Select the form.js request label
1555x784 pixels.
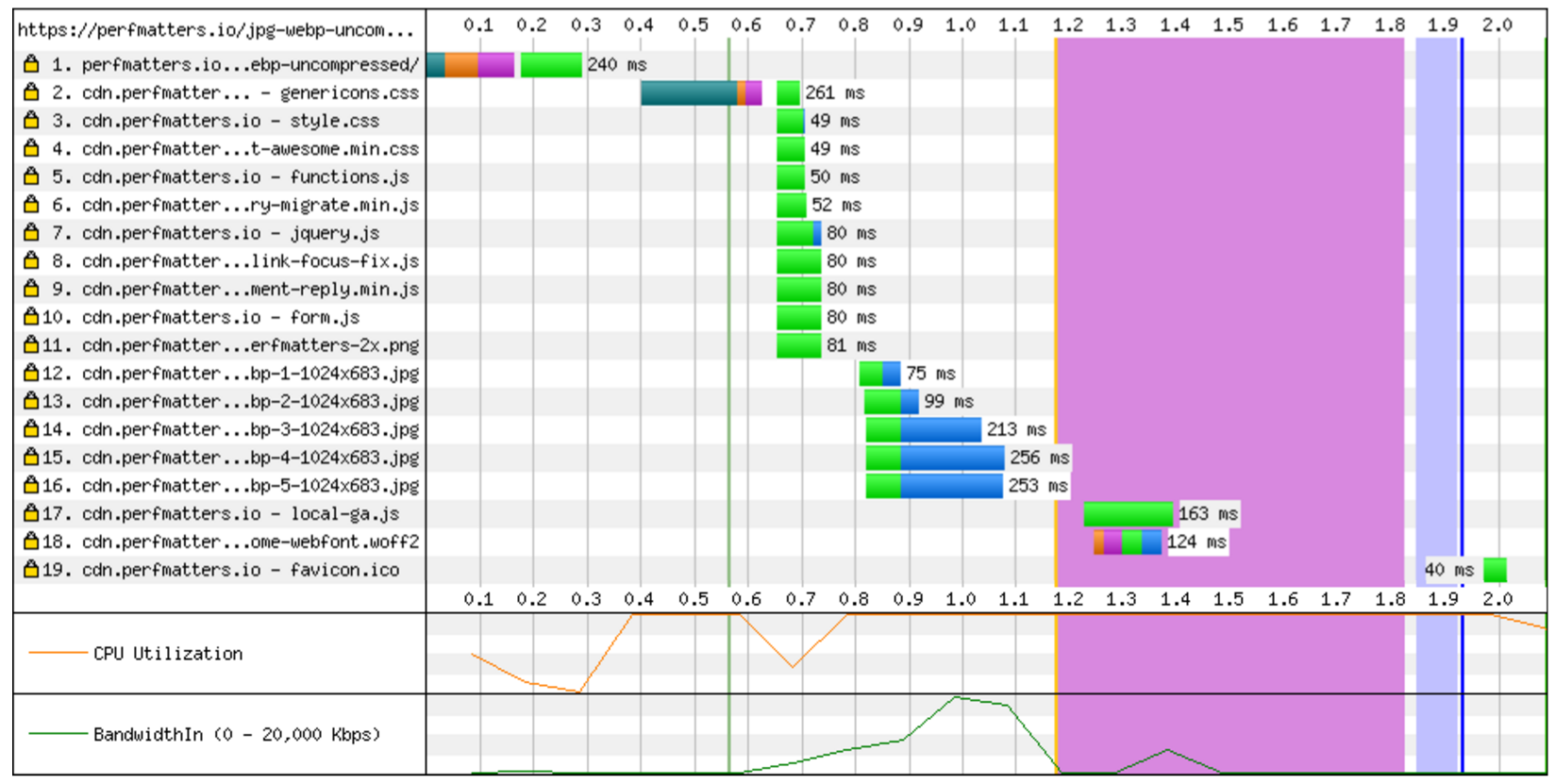[x=201, y=317]
